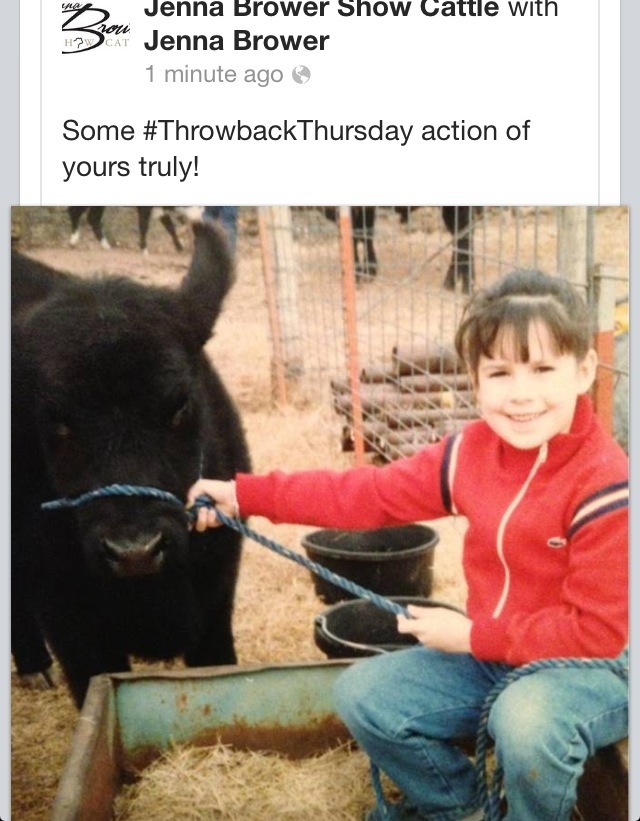The height and width of the screenshot is (821, 640).
Task: Tap the calf's raised ear in photo
Action: [x=207, y=278]
